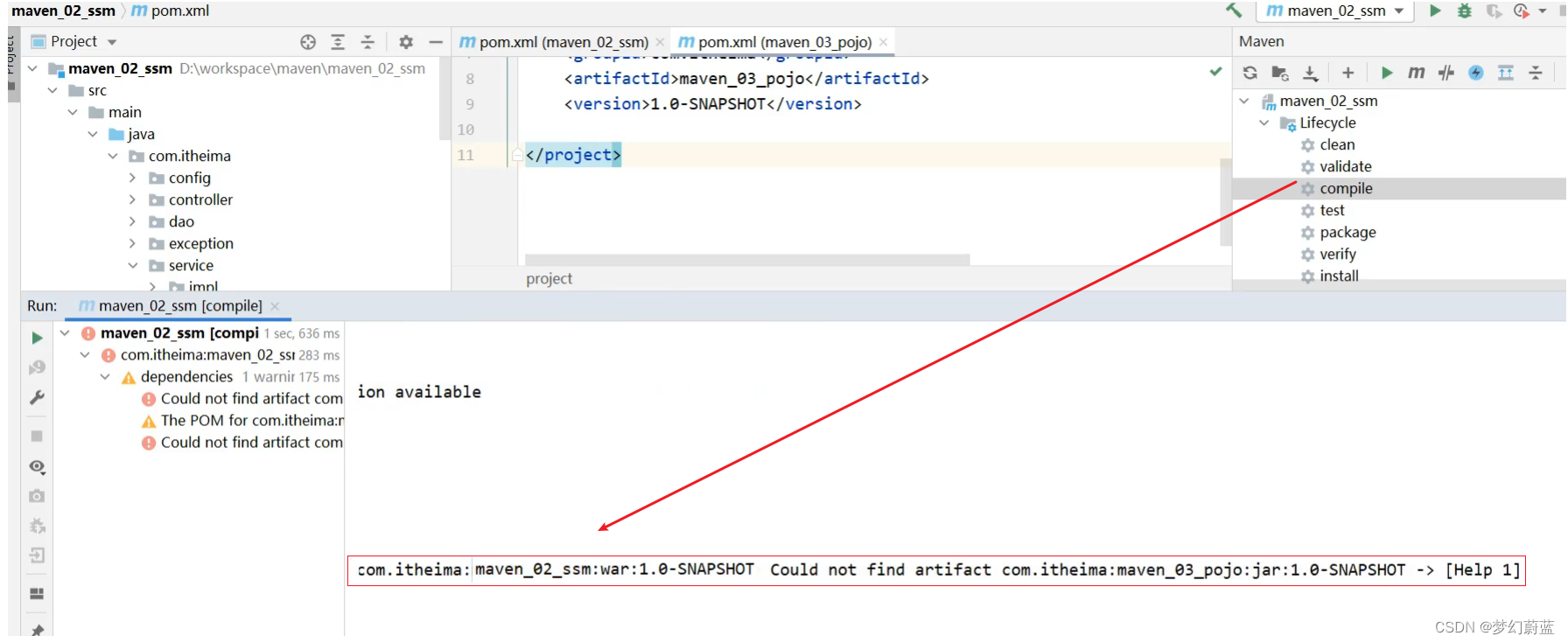Close pom.xml (maven_02_ssm) editor tab
Viewport: 1568px width, 643px height.
pyautogui.click(x=661, y=42)
